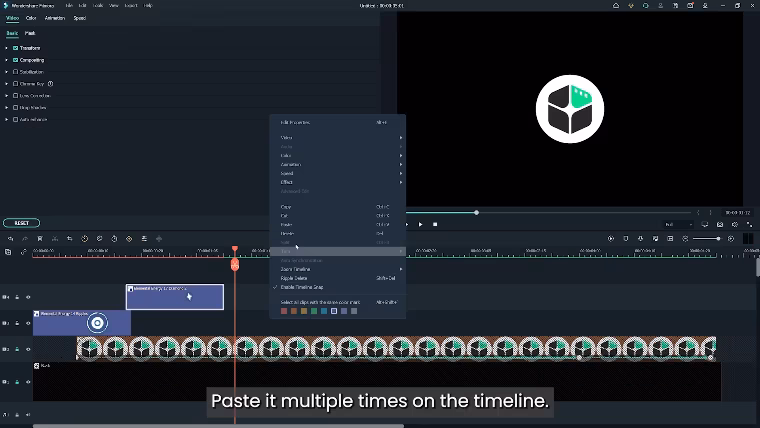Image resolution: width=760 pixels, height=428 pixels.
Task: Choose Paste from the context menu
Action: [338, 225]
